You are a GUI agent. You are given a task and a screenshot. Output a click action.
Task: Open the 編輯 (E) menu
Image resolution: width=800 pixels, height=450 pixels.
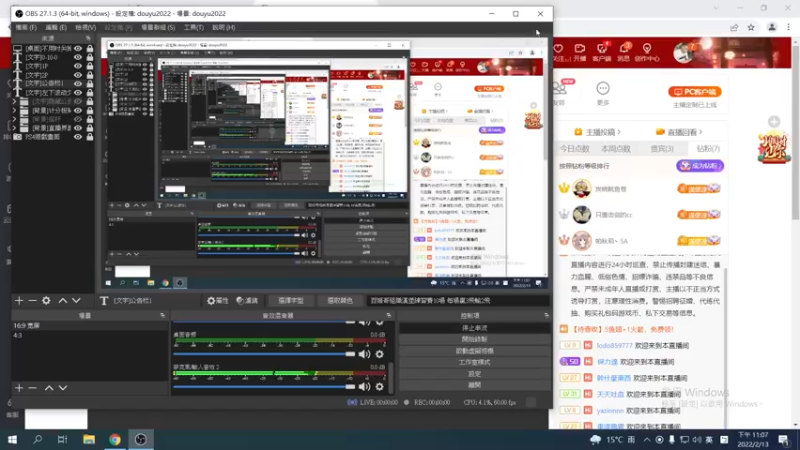tap(56, 28)
